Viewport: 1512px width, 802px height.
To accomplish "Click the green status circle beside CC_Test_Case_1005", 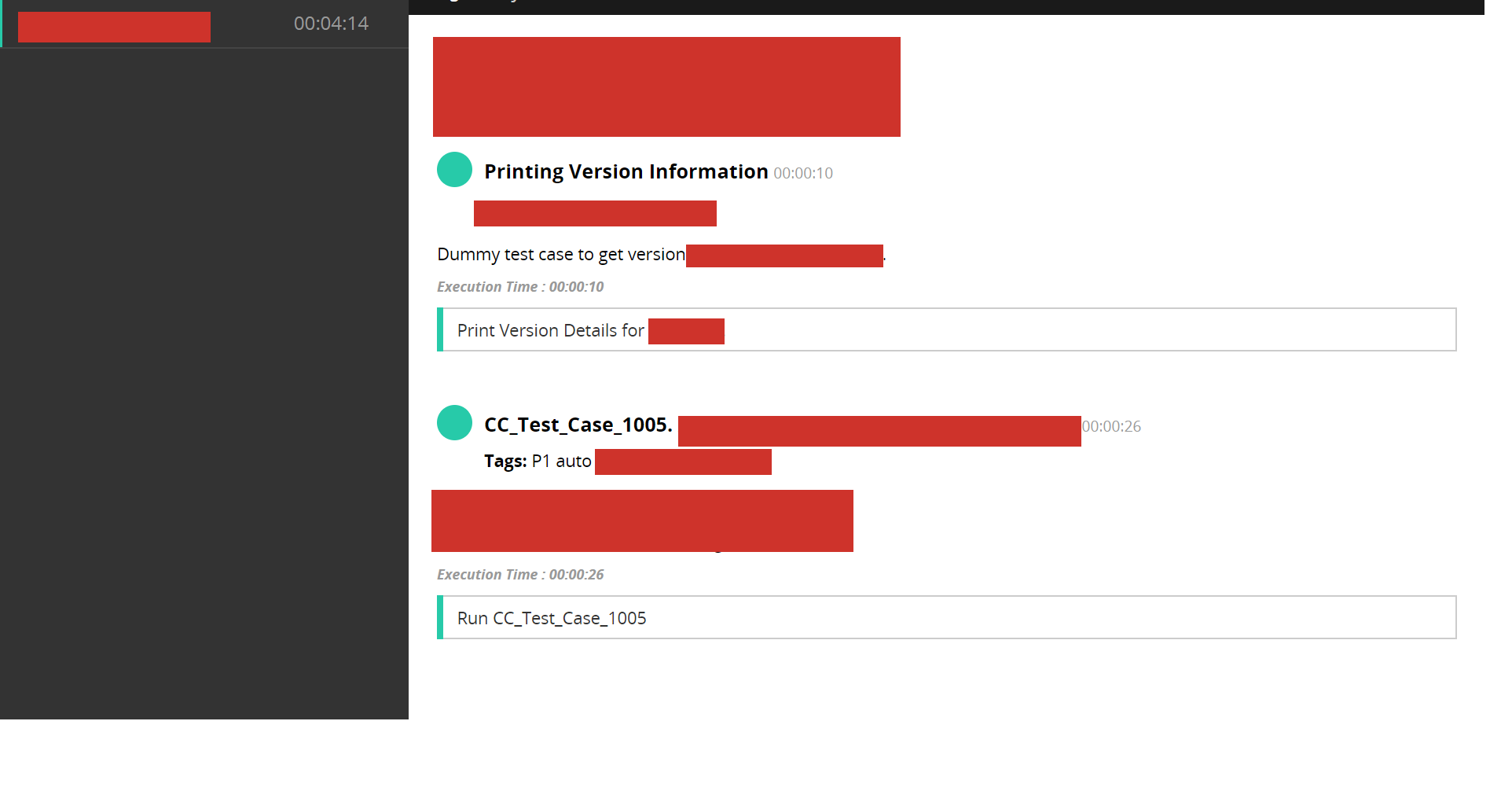I will click(454, 422).
